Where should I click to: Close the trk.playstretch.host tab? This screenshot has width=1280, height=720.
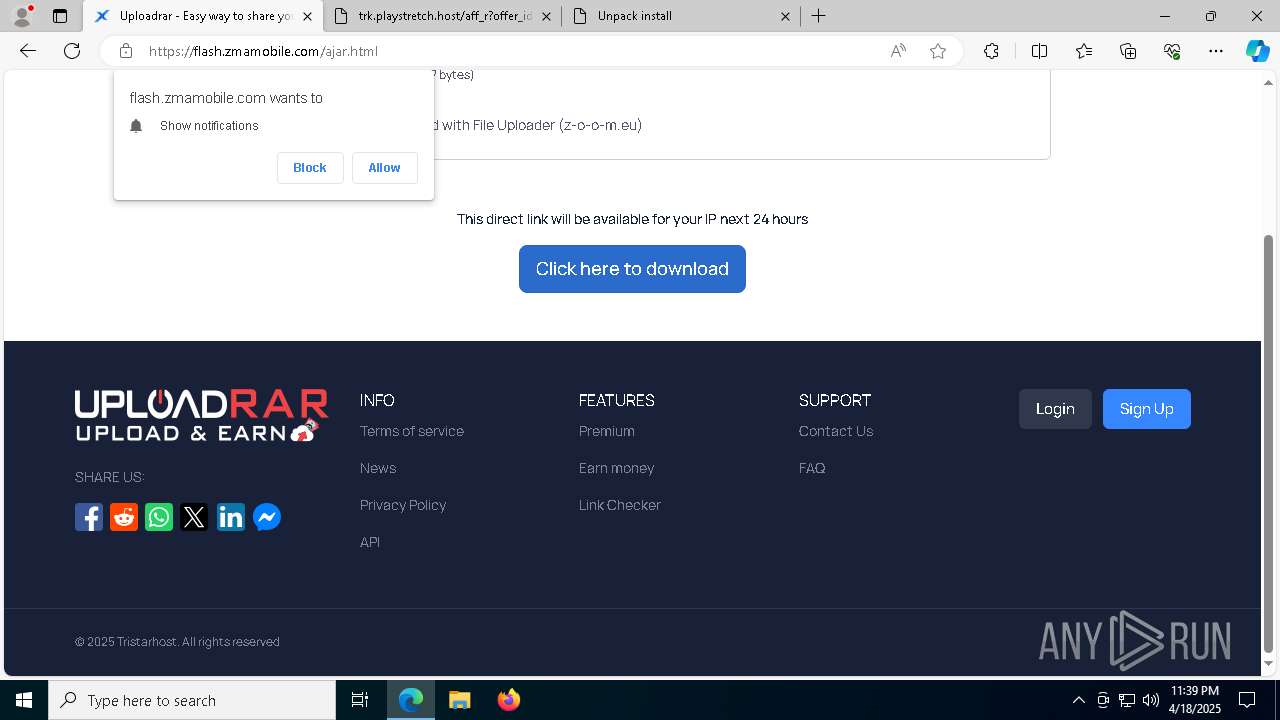[x=547, y=16]
